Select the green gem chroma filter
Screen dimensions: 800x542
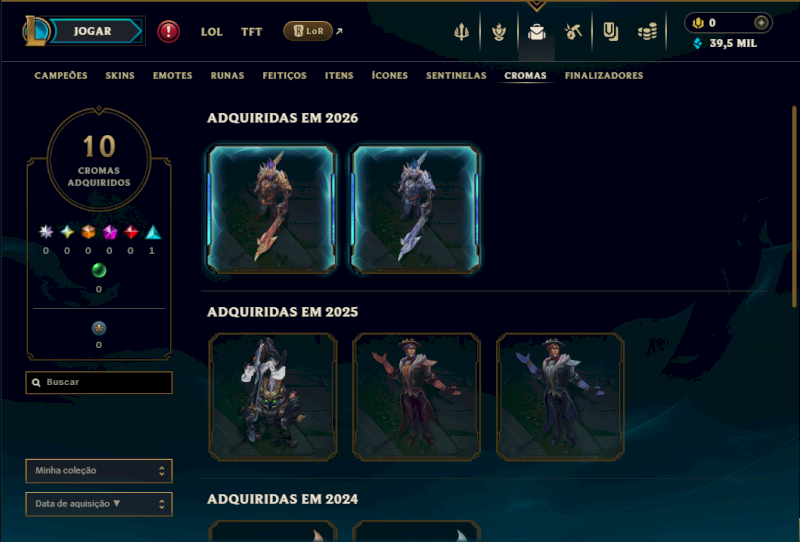point(99,270)
